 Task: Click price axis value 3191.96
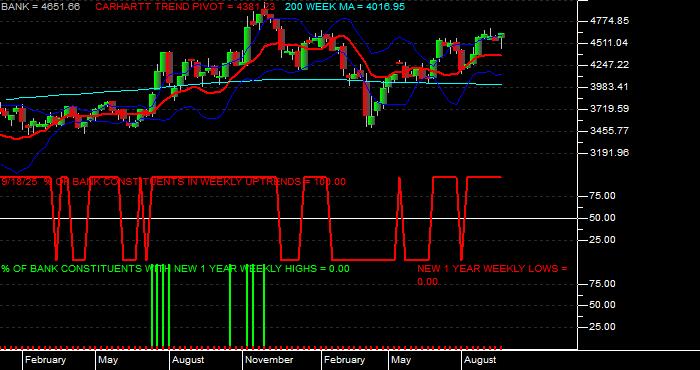pos(609,153)
